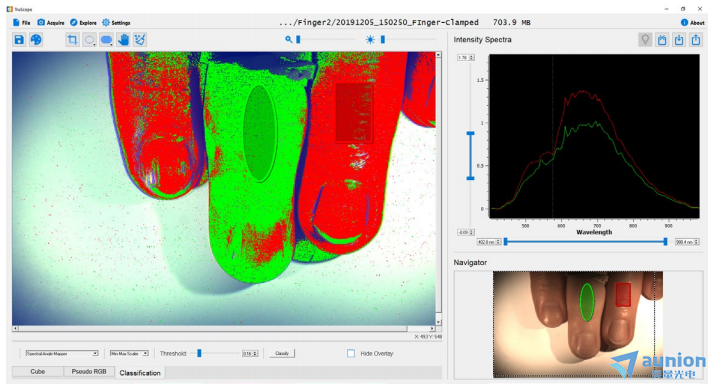The image size is (718, 390).
Task: Switch to the Cube tab
Action: point(38,372)
